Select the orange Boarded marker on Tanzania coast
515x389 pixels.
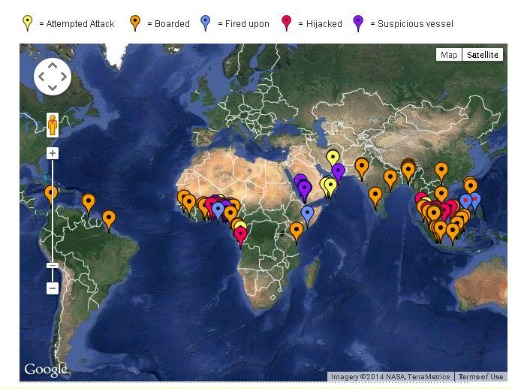point(296,232)
